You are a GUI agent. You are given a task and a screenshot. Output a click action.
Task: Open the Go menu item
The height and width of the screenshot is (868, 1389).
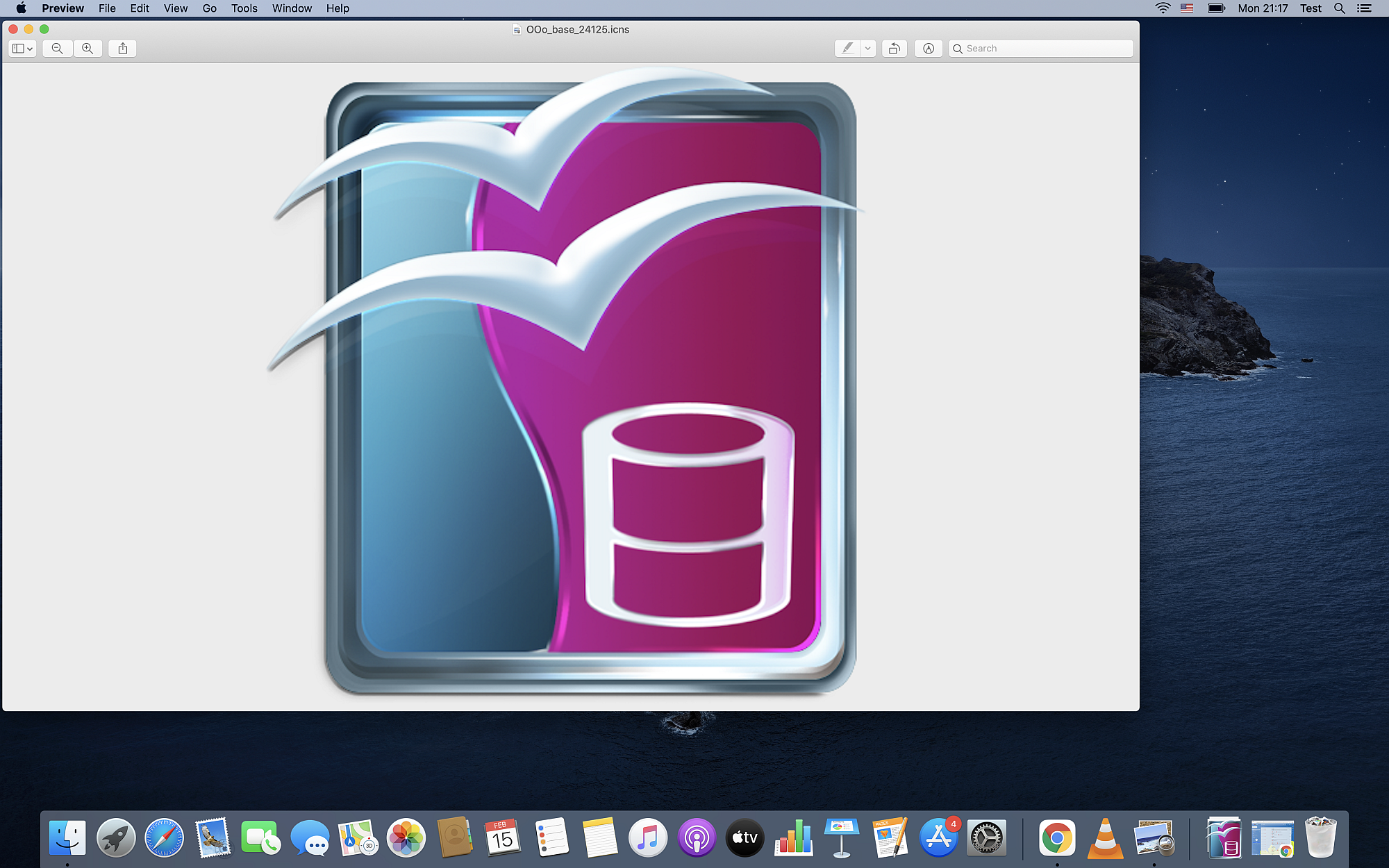(208, 9)
